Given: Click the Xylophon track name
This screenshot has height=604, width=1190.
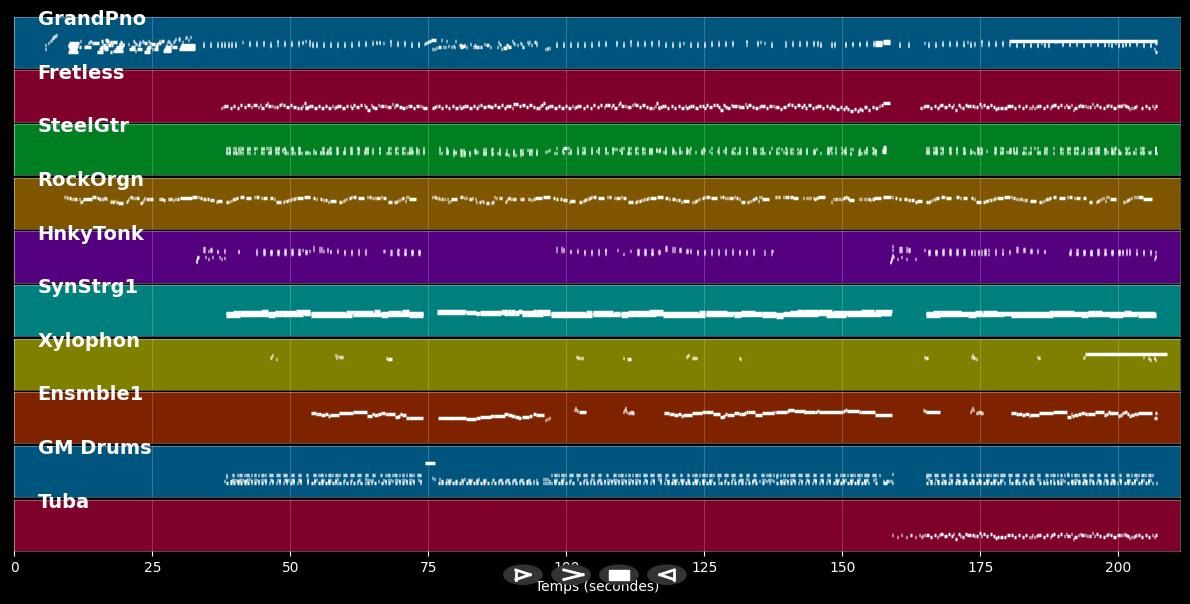Looking at the screenshot, I should pos(89,341).
